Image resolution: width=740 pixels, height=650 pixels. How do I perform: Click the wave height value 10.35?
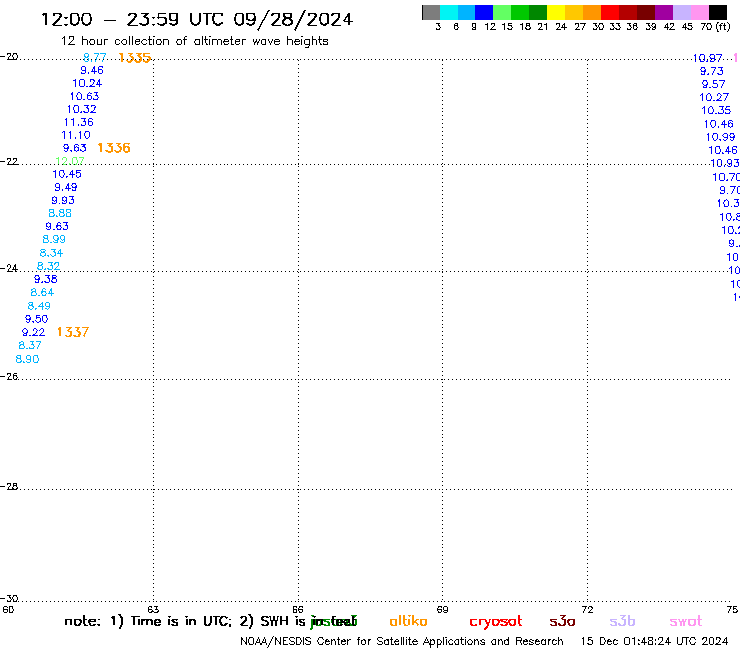coord(716,110)
